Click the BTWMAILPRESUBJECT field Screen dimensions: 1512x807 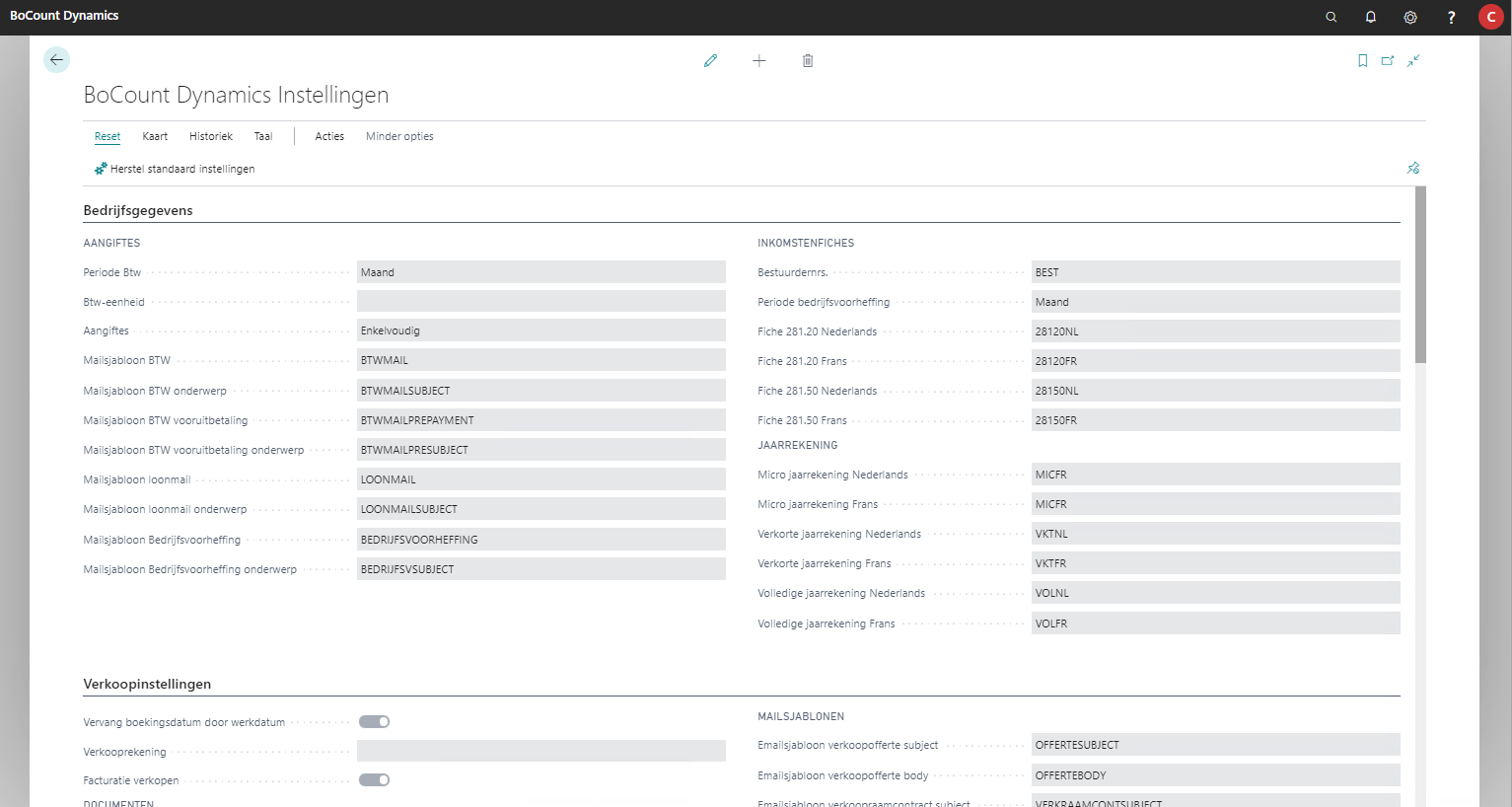coord(541,450)
